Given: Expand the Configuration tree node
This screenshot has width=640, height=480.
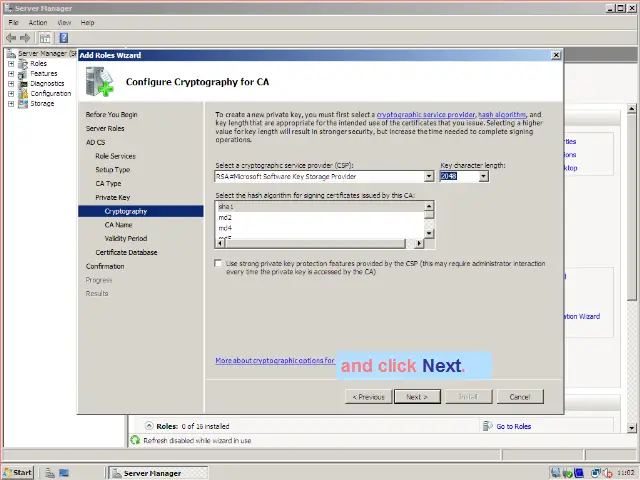Looking at the screenshot, I should [x=11, y=93].
